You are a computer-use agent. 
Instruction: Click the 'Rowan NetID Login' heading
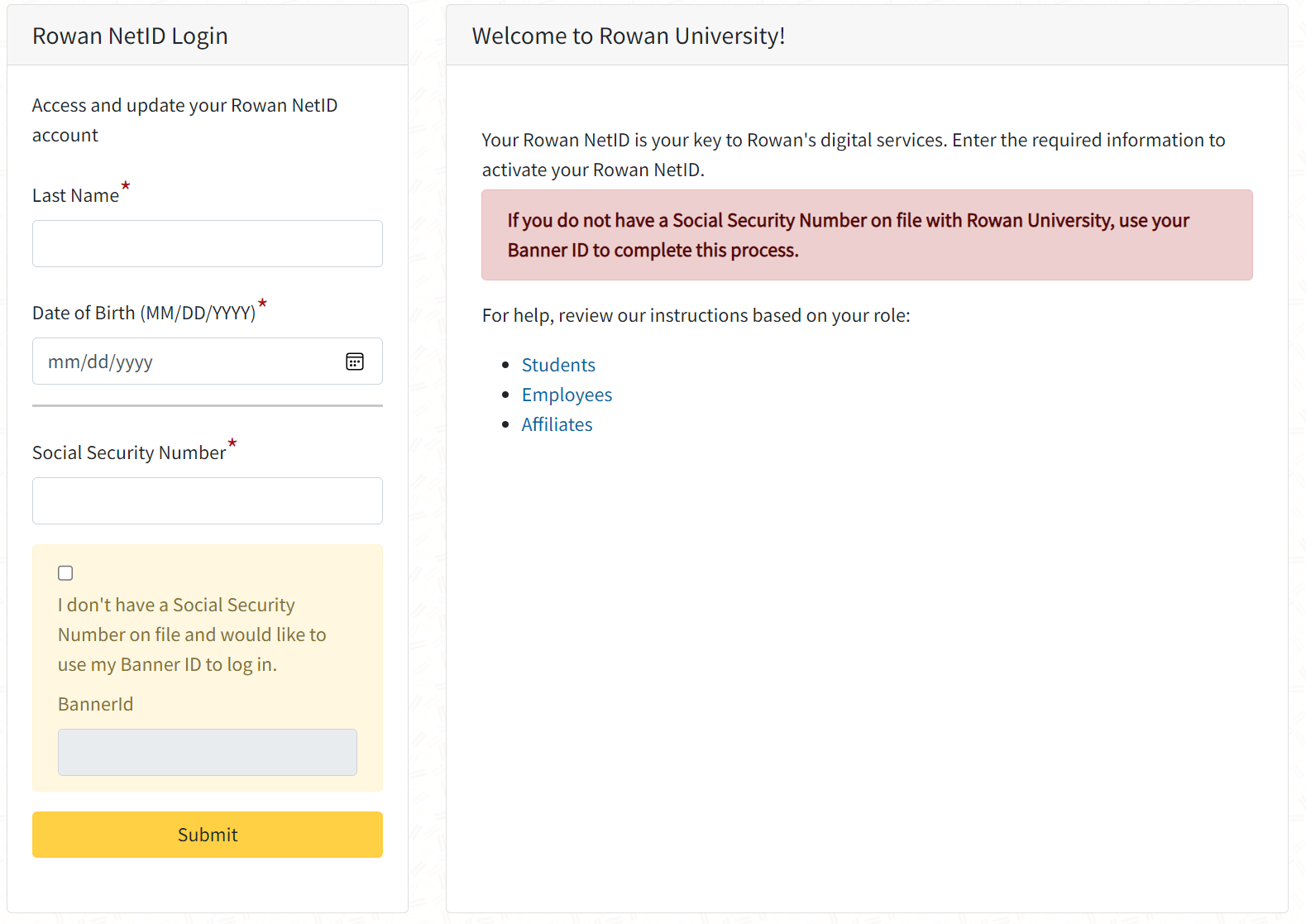point(130,36)
